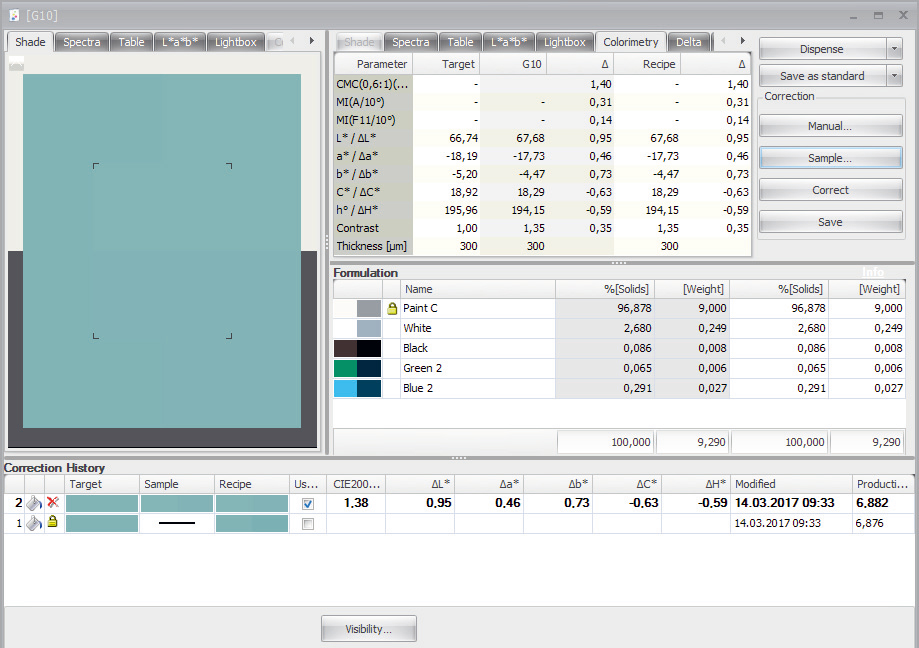919x648 pixels.
Task: Open Save as standard dropdown arrow
Action: (894, 76)
